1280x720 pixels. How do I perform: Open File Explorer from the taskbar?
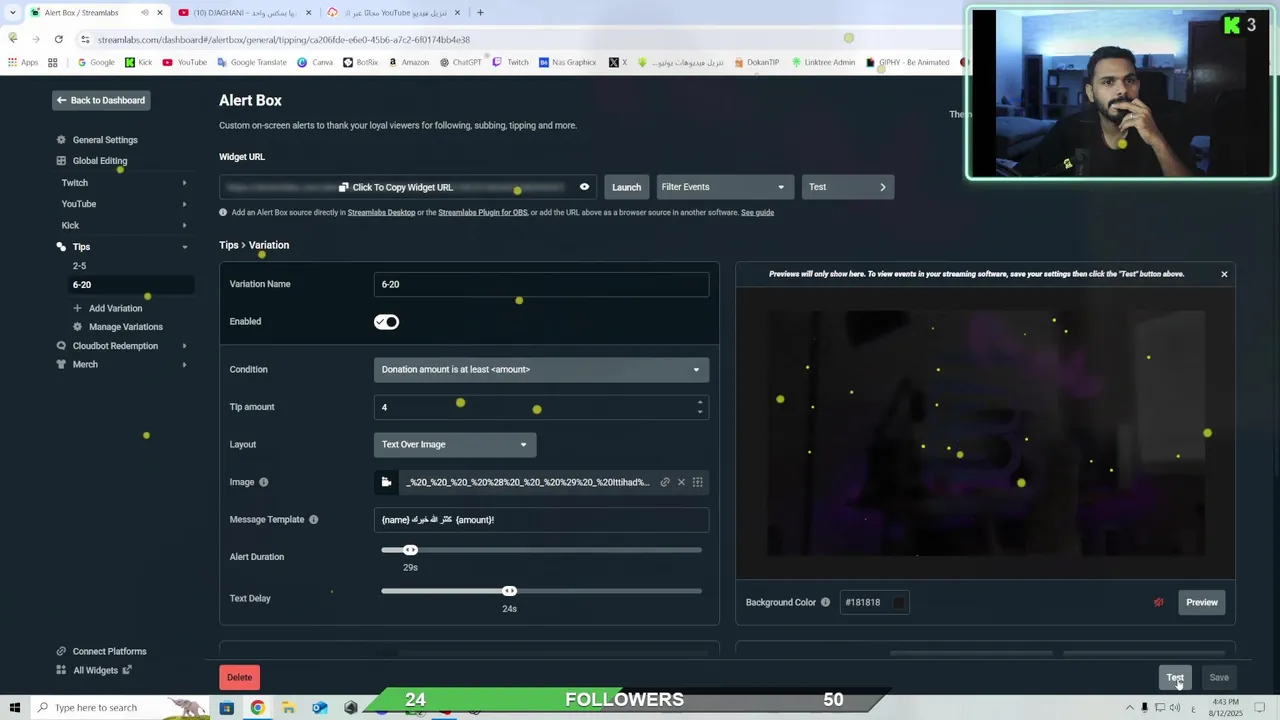[288, 708]
